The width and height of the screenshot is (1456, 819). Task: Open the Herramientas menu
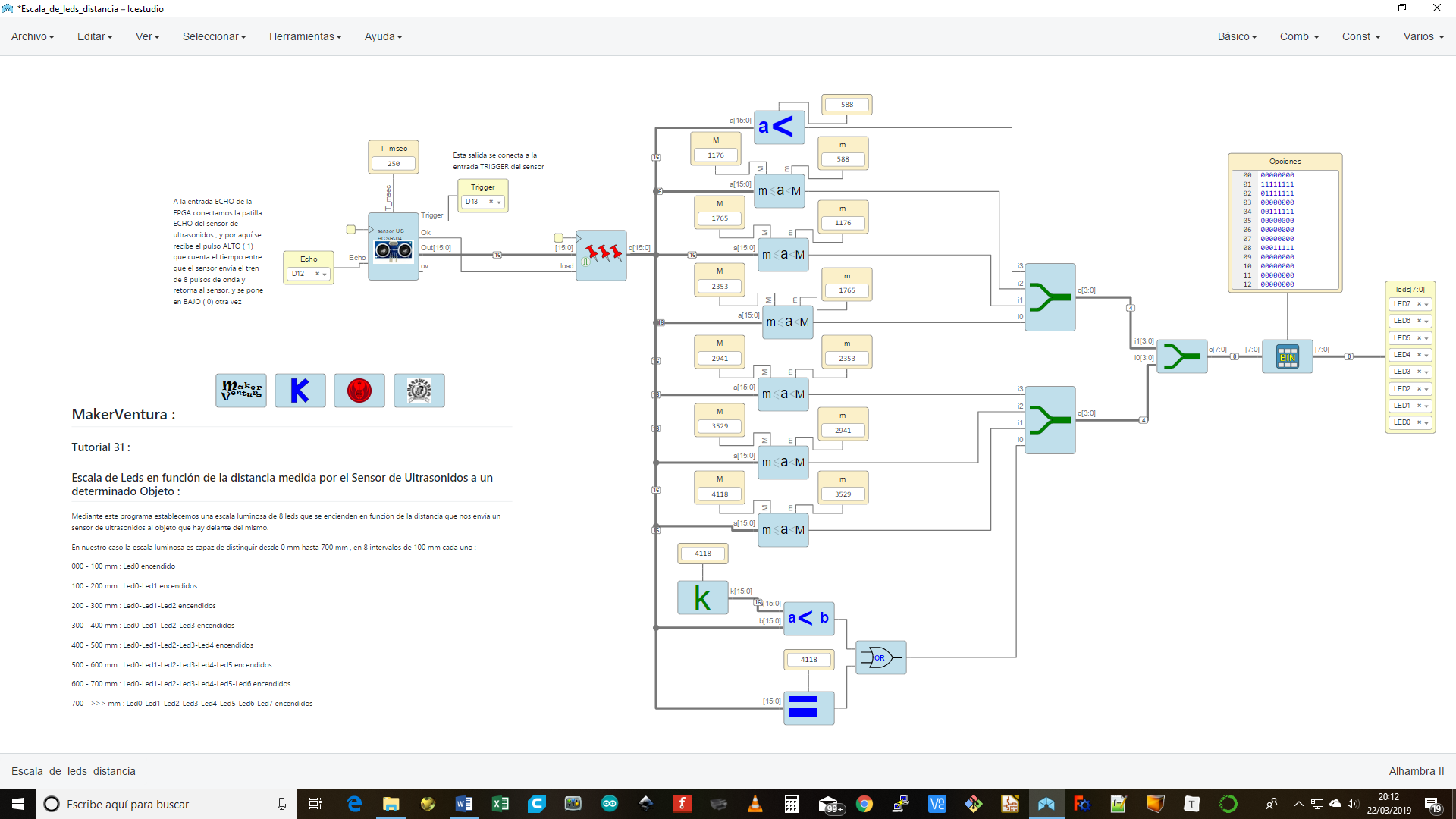[x=305, y=36]
